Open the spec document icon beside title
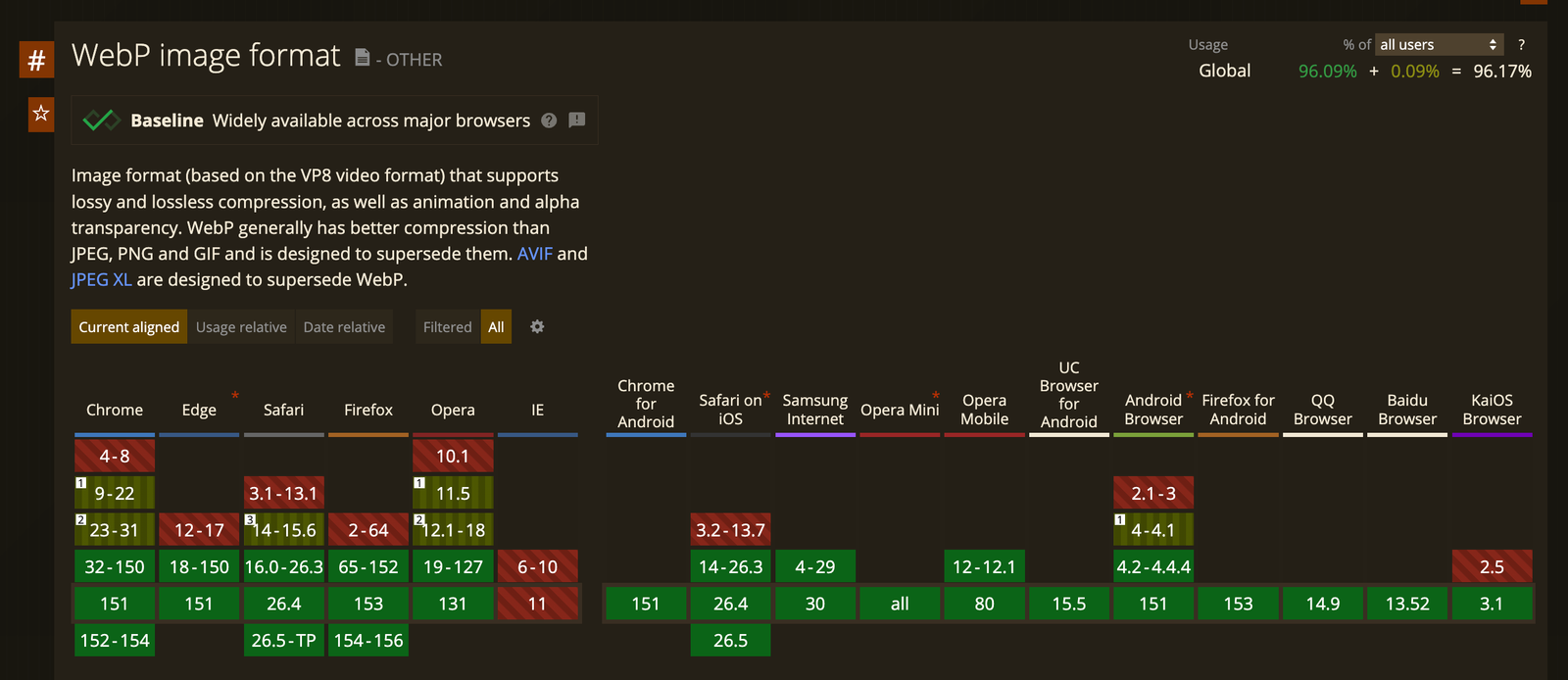Screen dimensions: 1568x680 click(x=362, y=58)
